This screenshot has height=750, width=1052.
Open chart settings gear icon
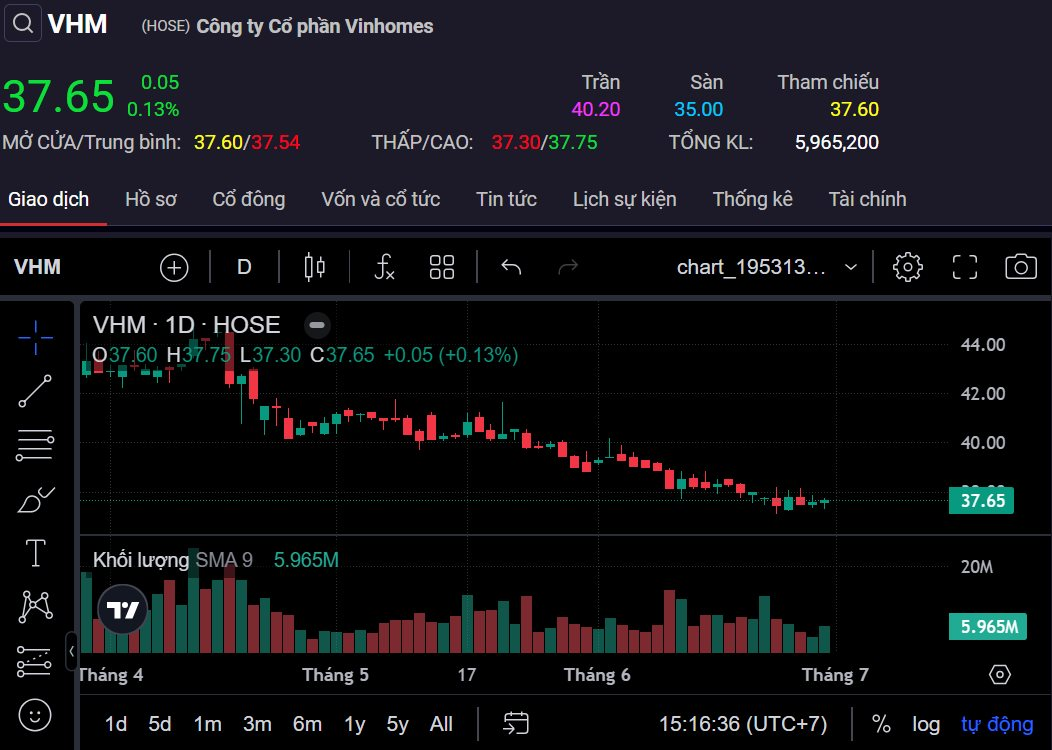[x=907, y=267]
